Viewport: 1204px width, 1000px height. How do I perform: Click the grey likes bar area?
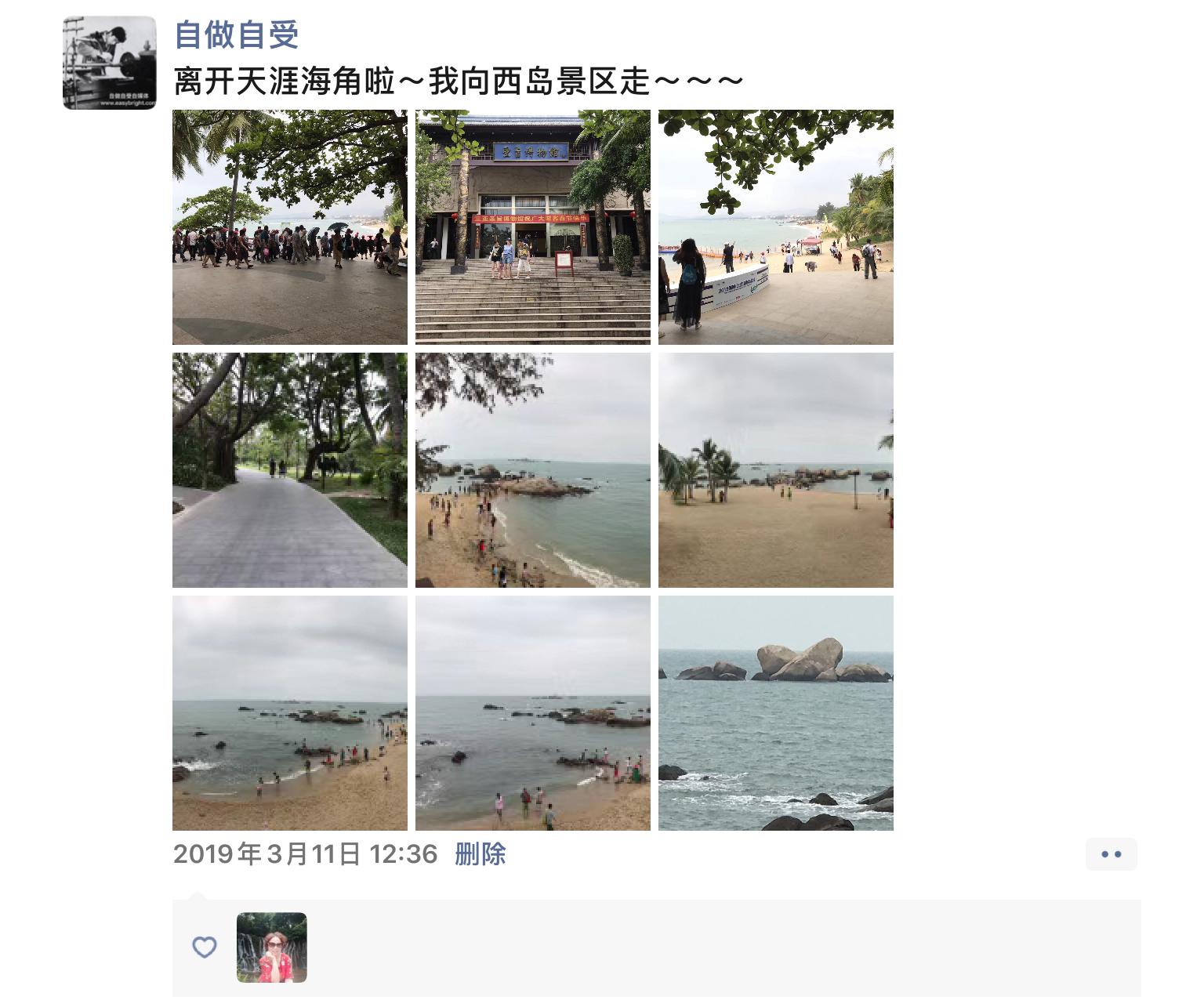(x=657, y=948)
